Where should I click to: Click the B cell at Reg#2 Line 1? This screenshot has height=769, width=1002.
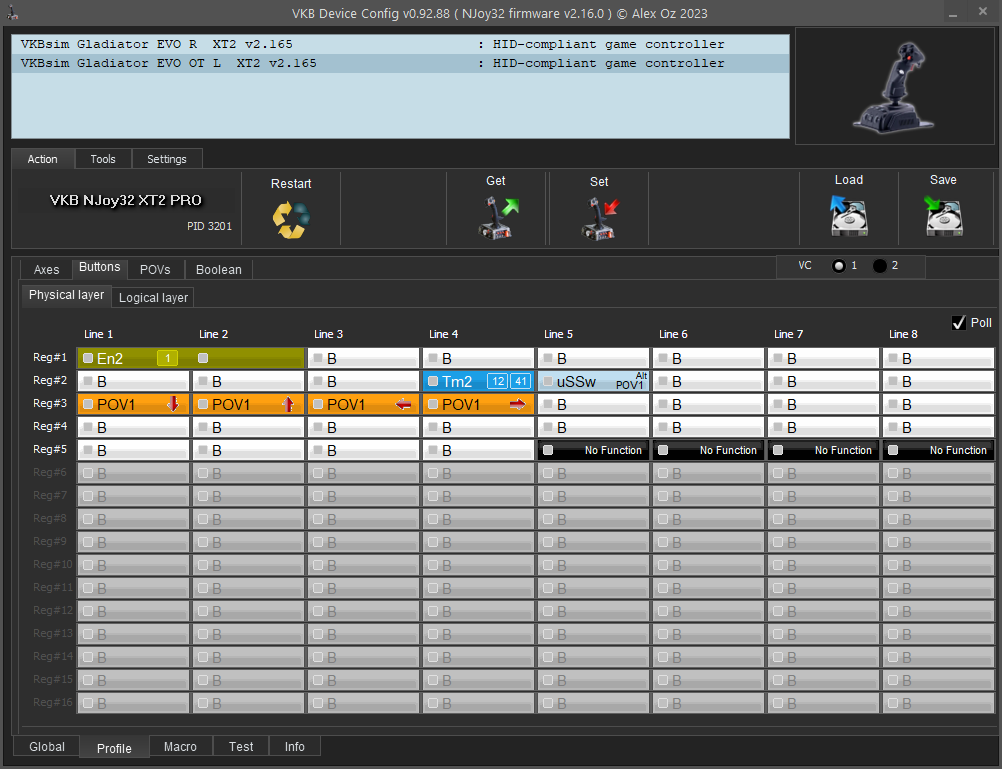point(134,382)
